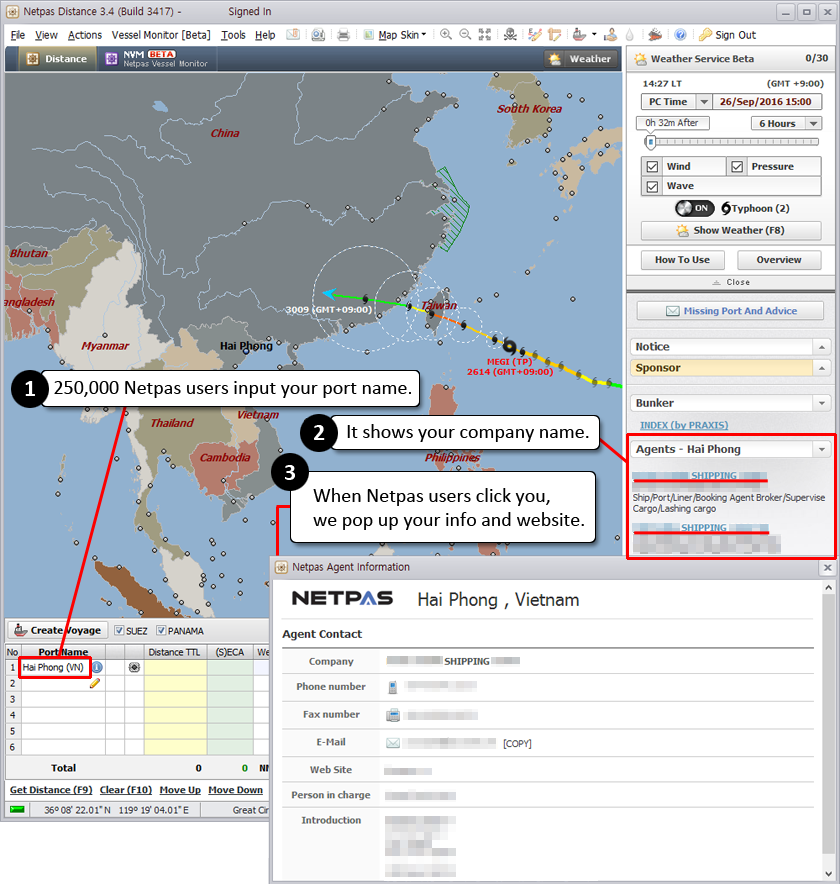Click Show Weather (F8) button
The image size is (840, 884).
(x=731, y=231)
